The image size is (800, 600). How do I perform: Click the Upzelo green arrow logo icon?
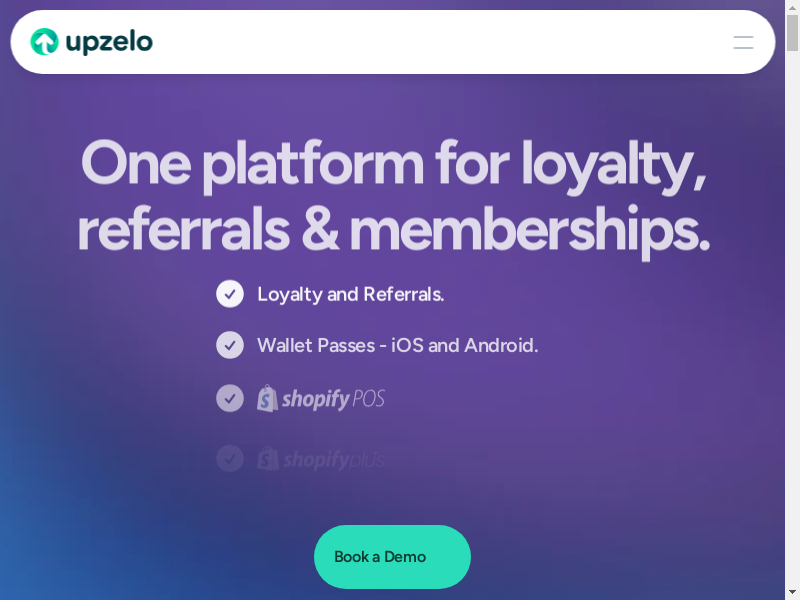click(x=44, y=42)
